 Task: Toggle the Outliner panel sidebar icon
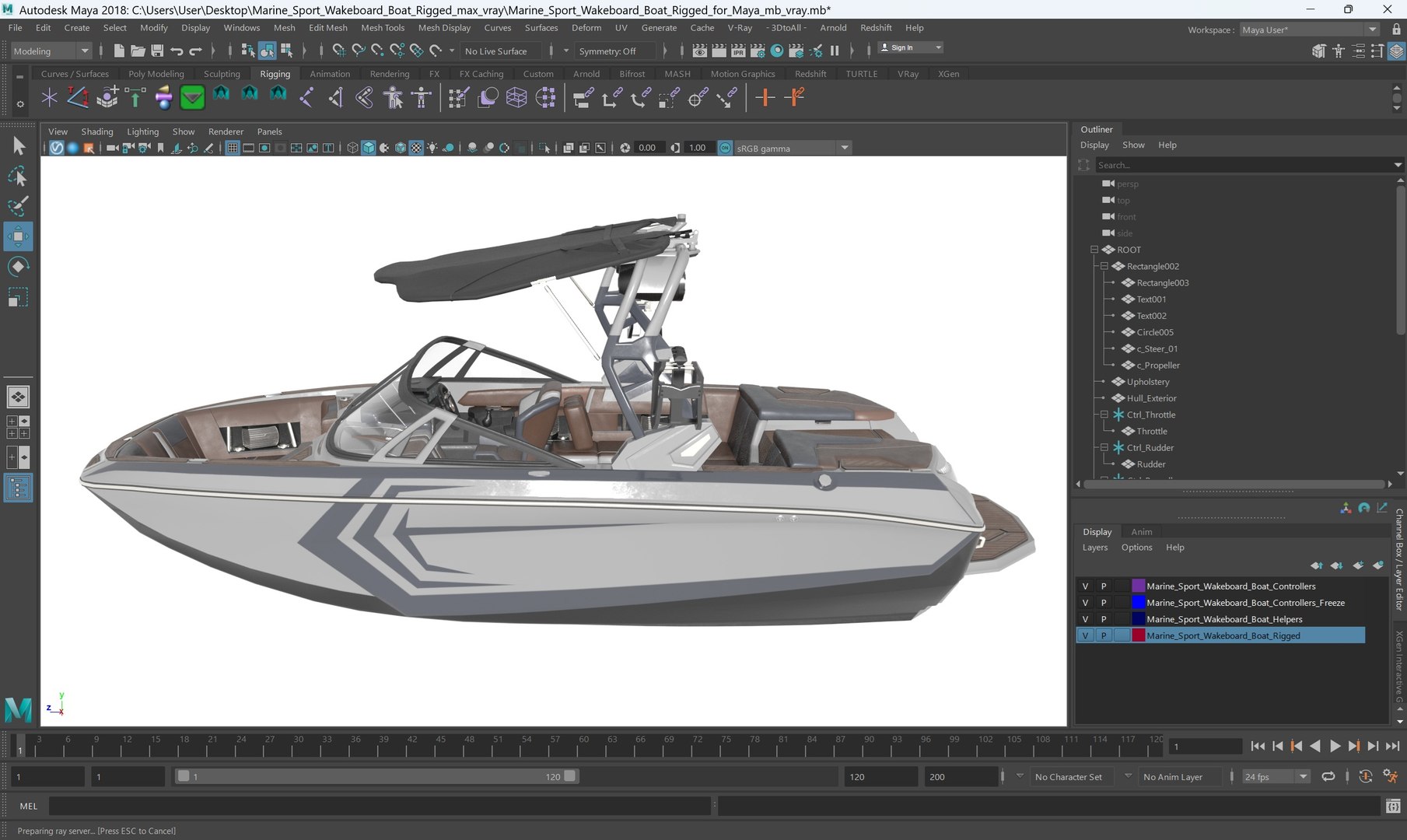pyautogui.click(x=18, y=488)
